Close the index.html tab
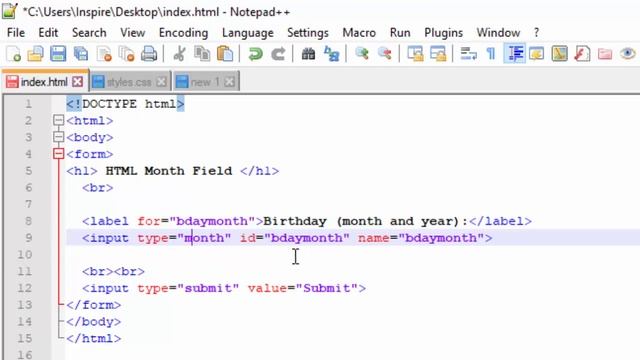The width and height of the screenshot is (640, 360). (78, 82)
